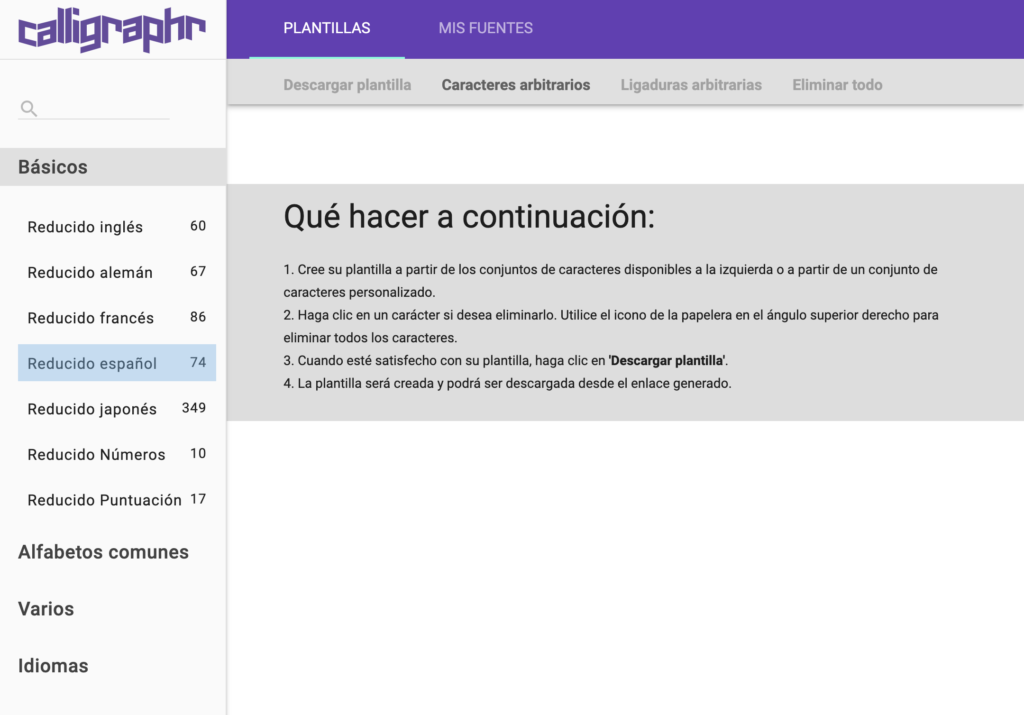Open Caracteres arbitrarios option
Screen dimensions: 1024x715
(516, 85)
